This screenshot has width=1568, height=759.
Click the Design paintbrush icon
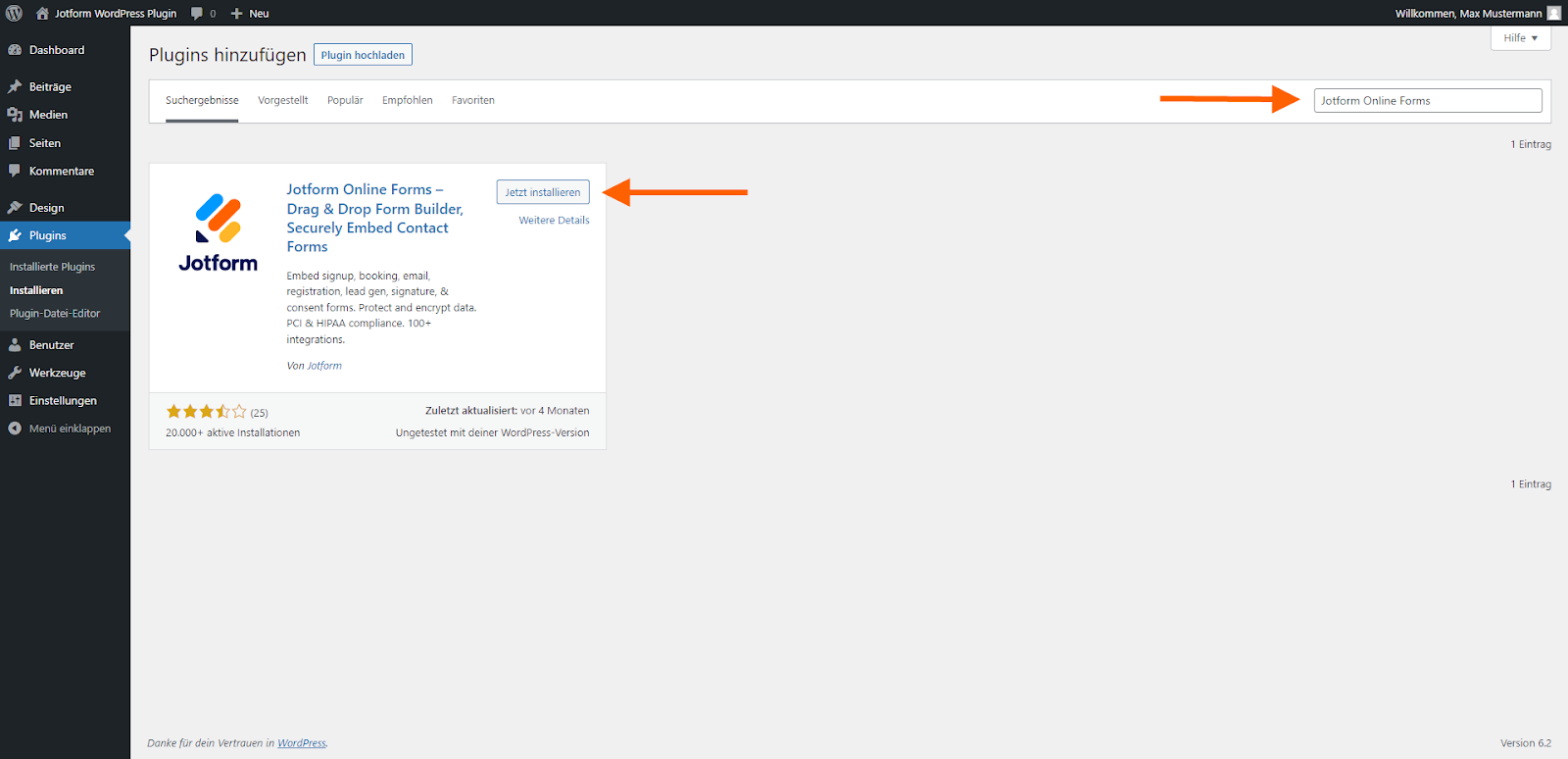coord(15,208)
